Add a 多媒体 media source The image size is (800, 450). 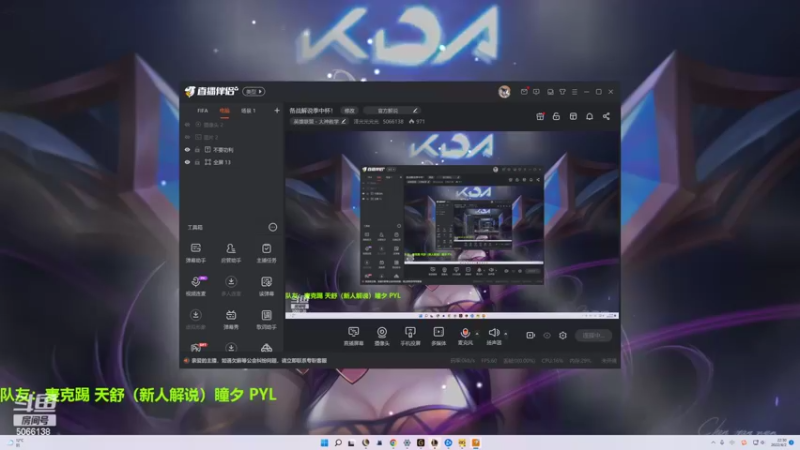(x=438, y=336)
